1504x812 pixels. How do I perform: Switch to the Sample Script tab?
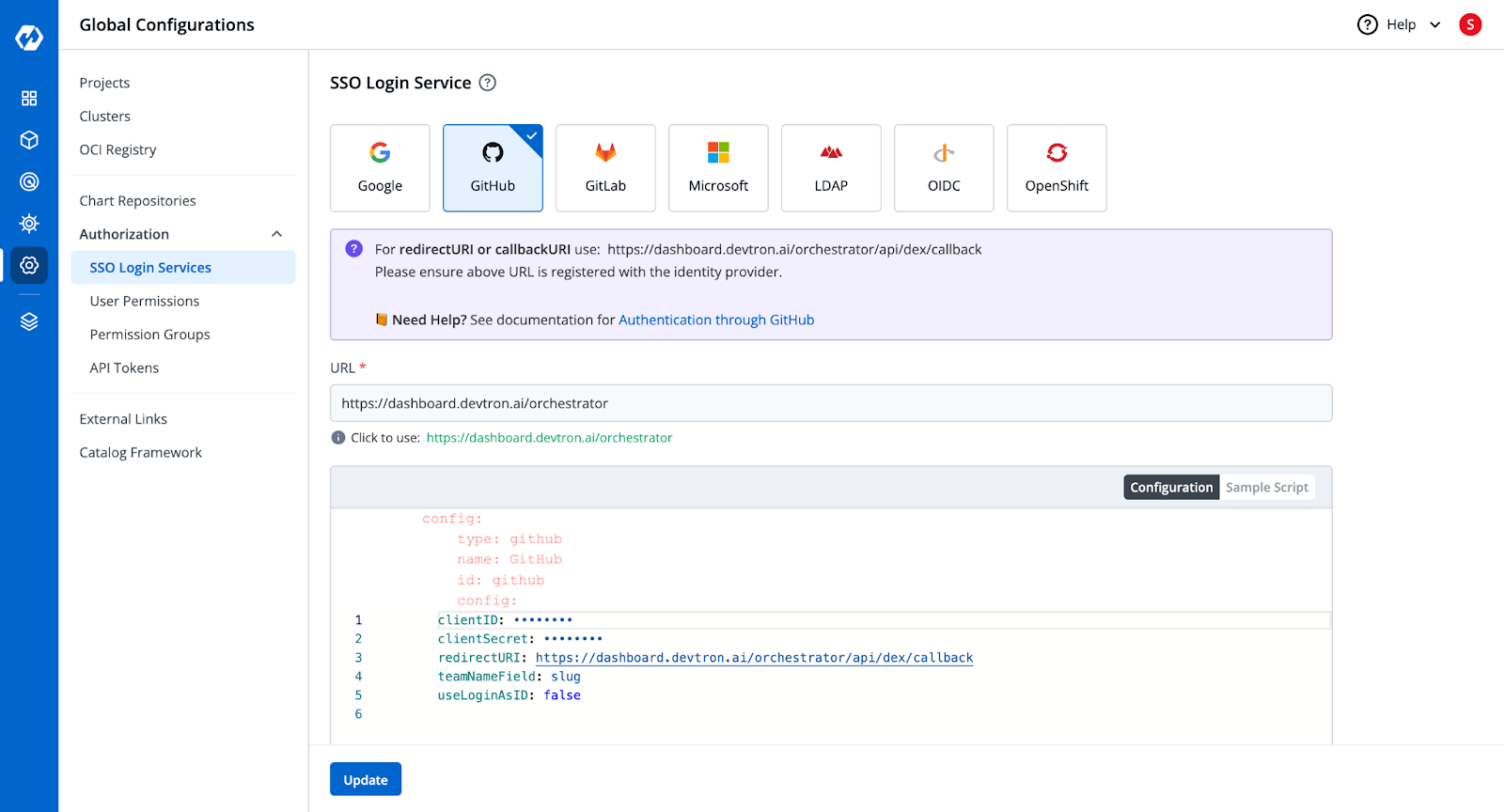pyautogui.click(x=1266, y=487)
